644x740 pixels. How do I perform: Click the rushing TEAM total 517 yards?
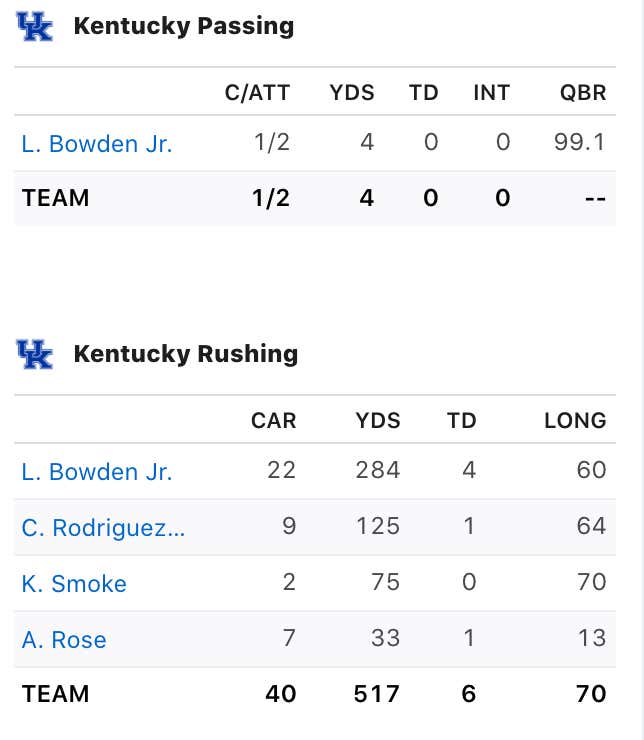(377, 694)
